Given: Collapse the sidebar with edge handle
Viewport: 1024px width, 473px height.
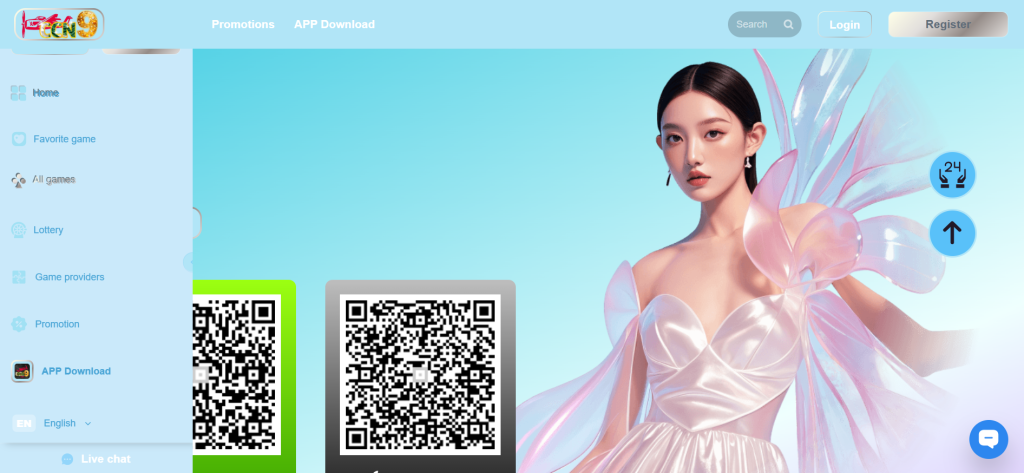Looking at the screenshot, I should (188, 262).
